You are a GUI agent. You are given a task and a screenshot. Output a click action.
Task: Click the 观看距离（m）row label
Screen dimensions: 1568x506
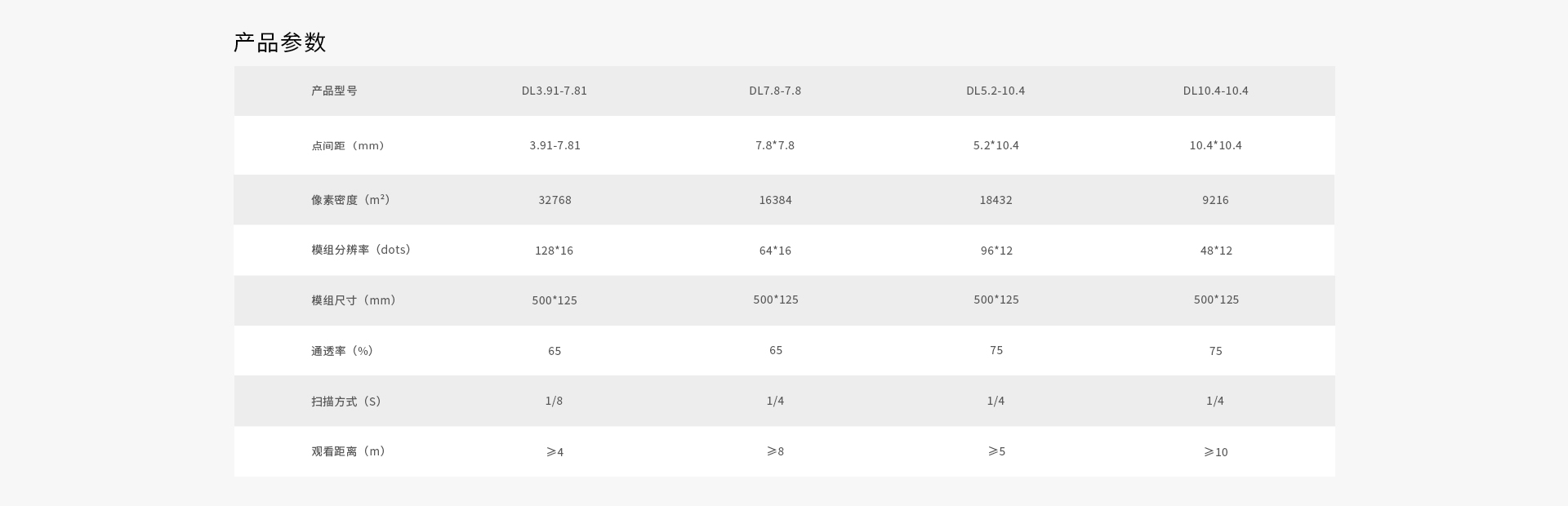click(348, 451)
